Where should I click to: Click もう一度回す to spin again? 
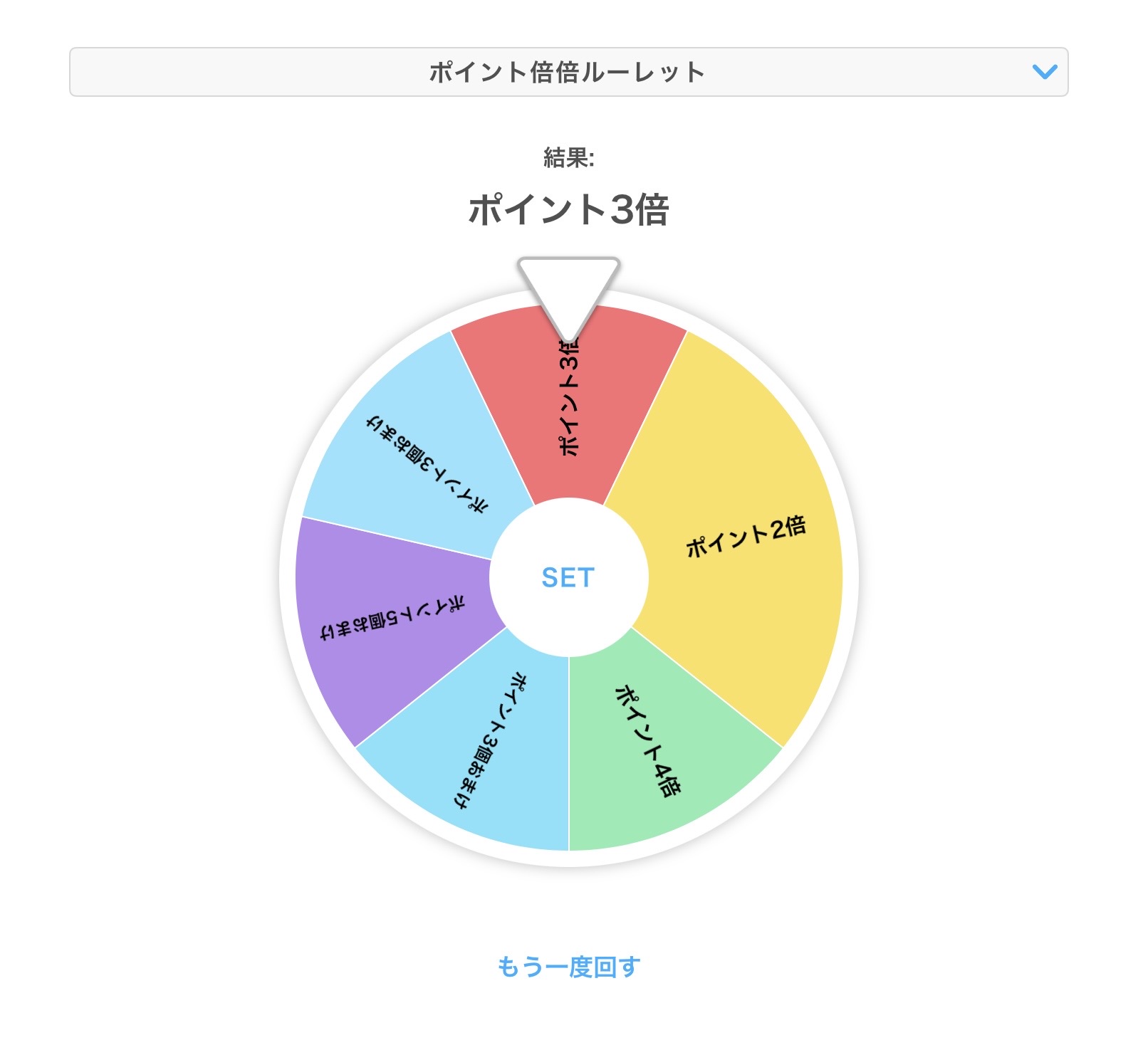pos(568,967)
